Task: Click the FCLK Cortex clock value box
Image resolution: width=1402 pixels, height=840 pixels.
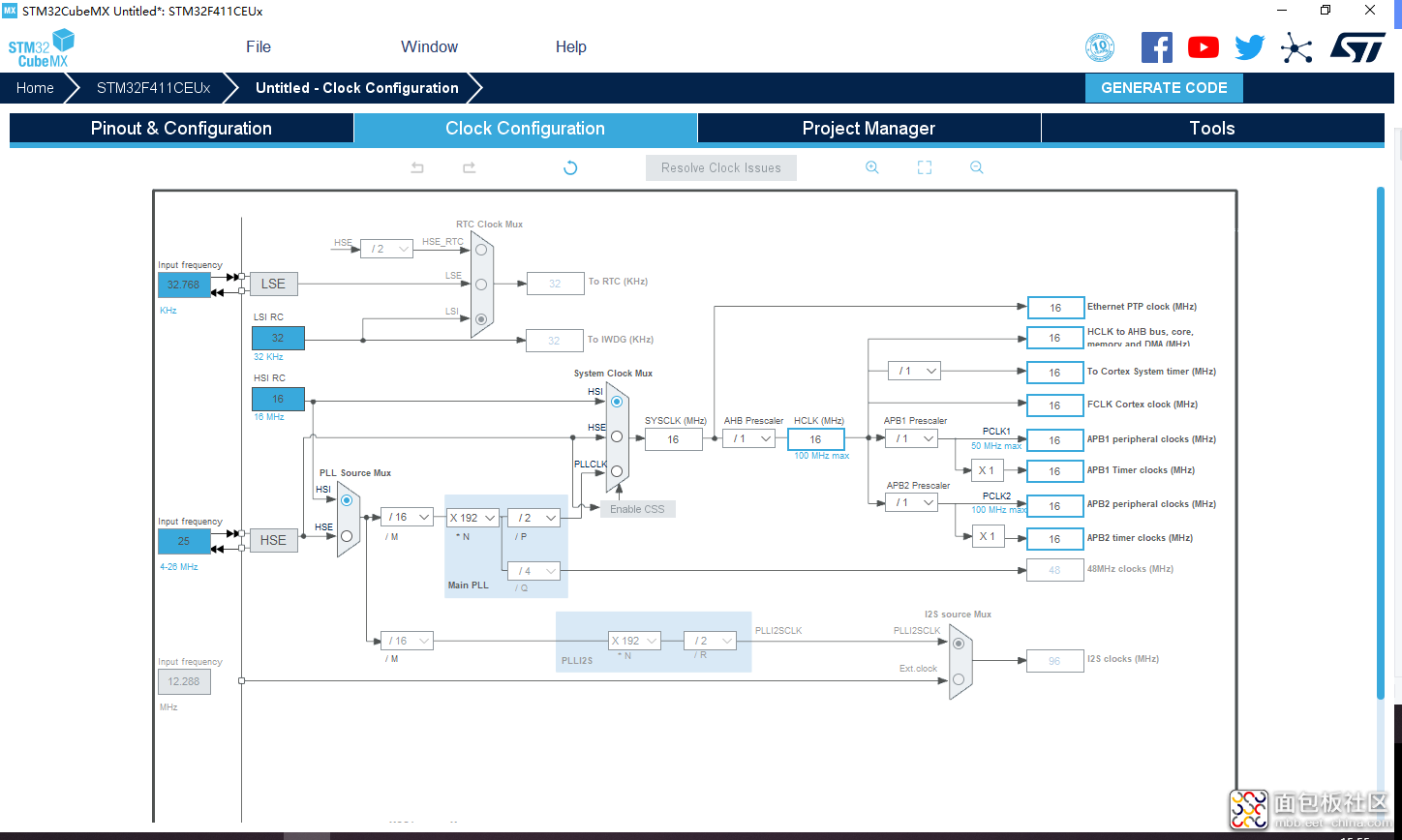Action: (1055, 405)
